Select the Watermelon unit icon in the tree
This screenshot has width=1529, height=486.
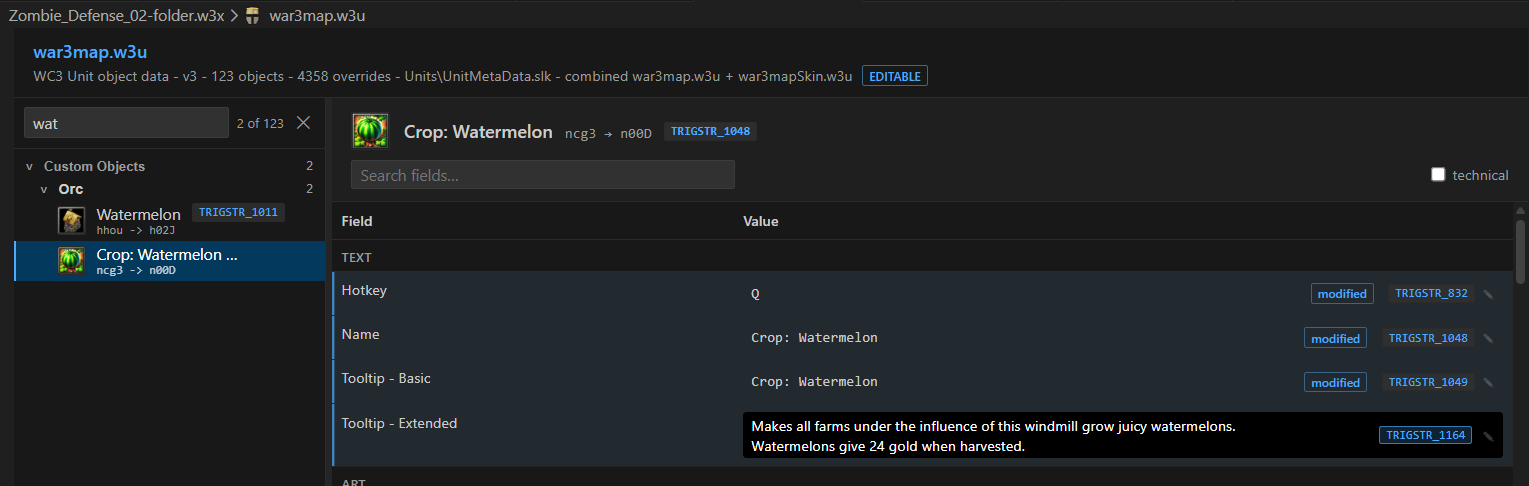click(x=71, y=220)
